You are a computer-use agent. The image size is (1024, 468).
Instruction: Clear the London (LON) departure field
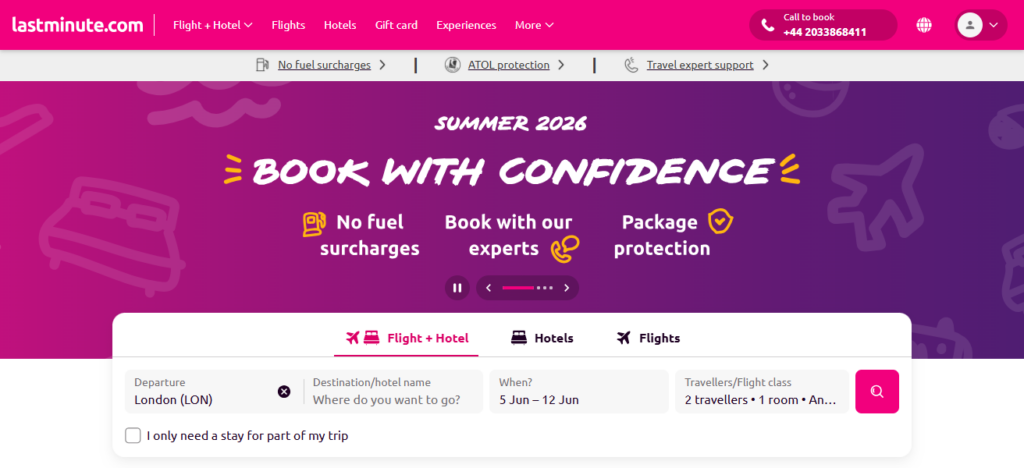(284, 392)
